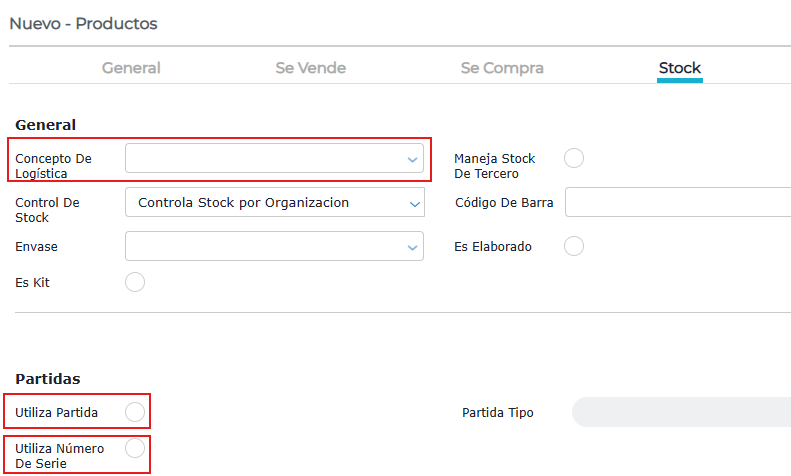Click the bold General section heading

45,125
